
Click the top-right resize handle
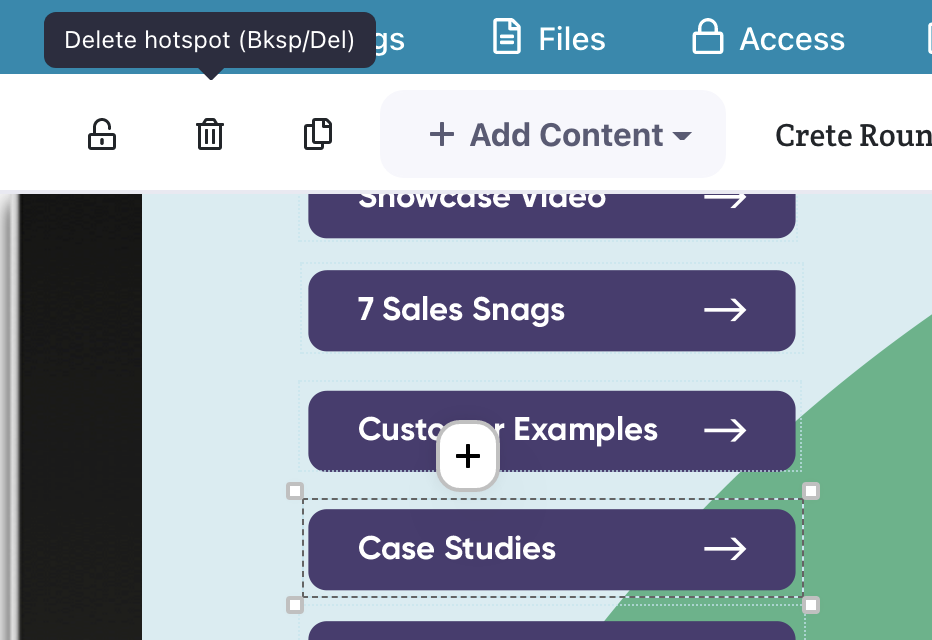[811, 491]
